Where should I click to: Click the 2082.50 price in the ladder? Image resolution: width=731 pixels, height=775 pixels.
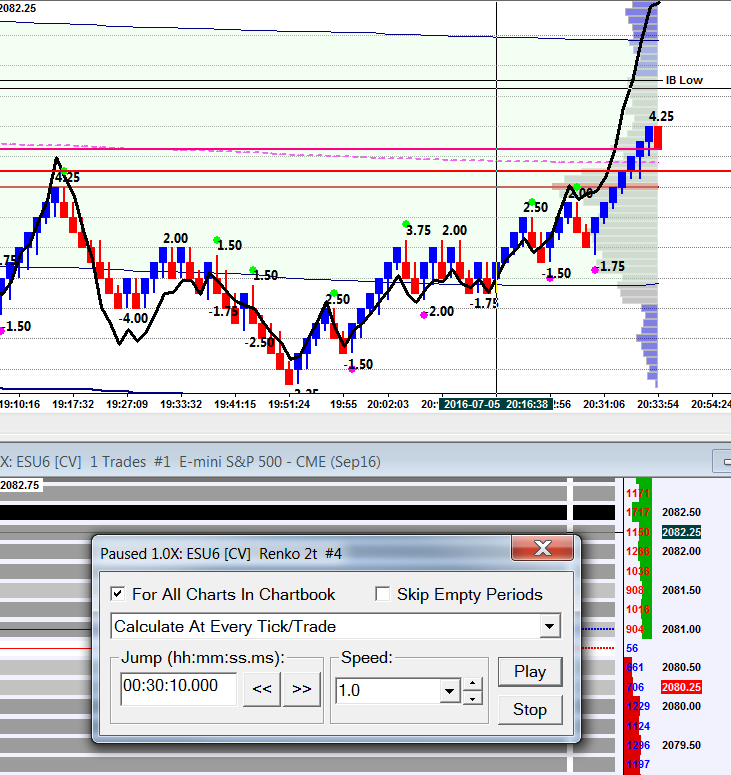[681, 512]
